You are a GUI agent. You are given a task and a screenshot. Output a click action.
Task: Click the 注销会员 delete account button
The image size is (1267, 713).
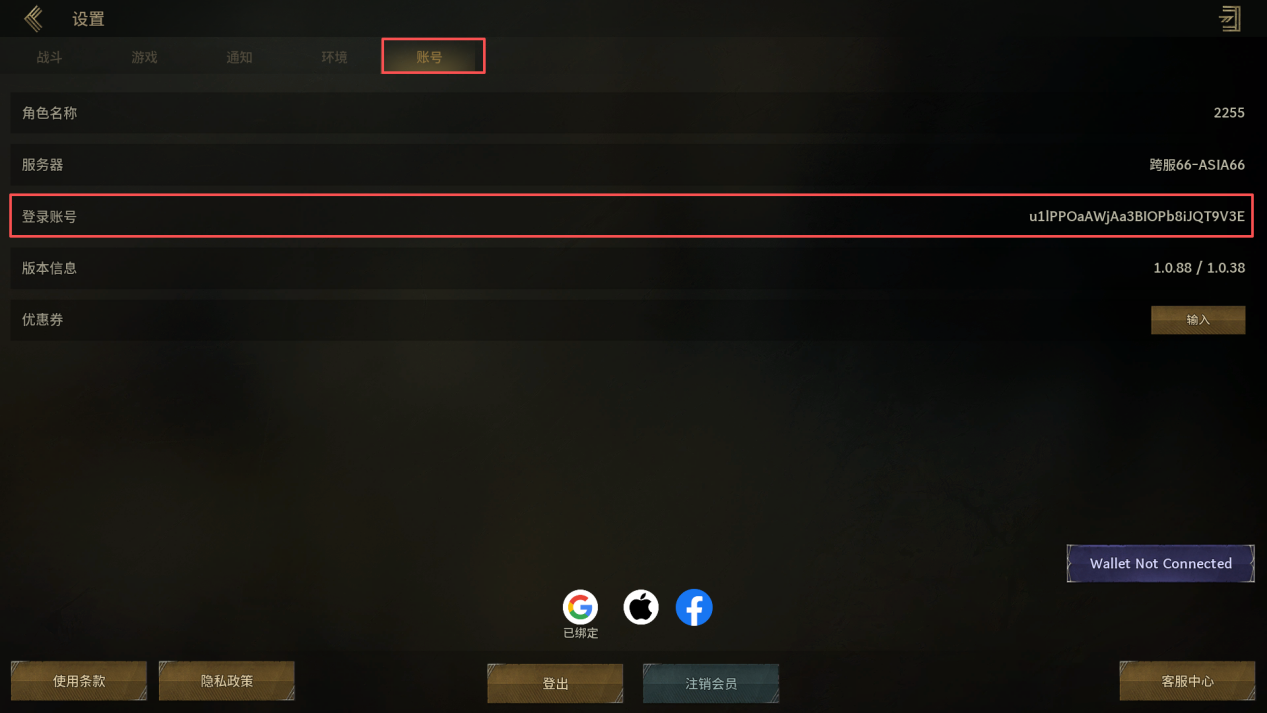point(711,683)
